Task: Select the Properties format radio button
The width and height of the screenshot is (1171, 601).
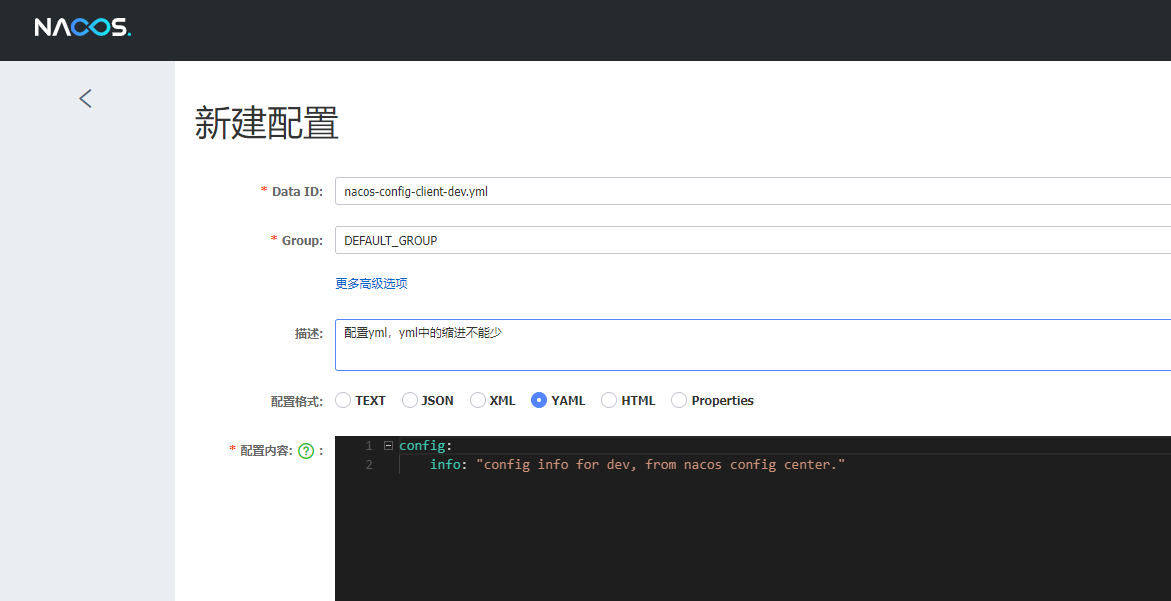Action: coord(679,400)
